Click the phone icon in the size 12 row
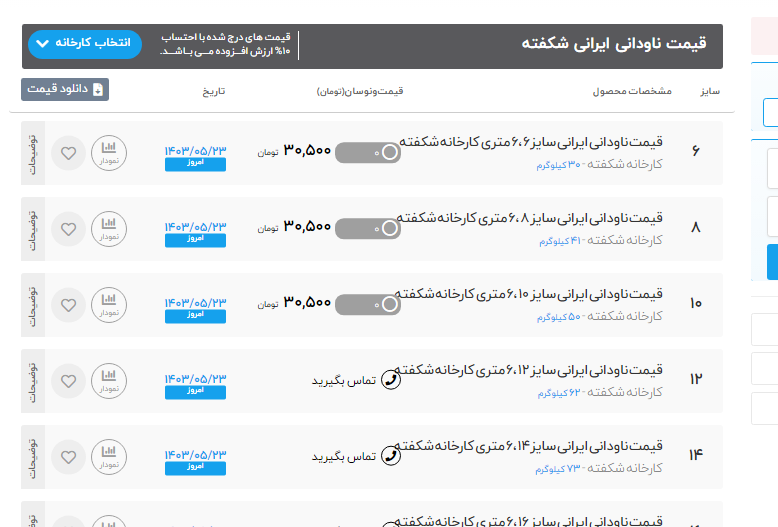 click(392, 381)
